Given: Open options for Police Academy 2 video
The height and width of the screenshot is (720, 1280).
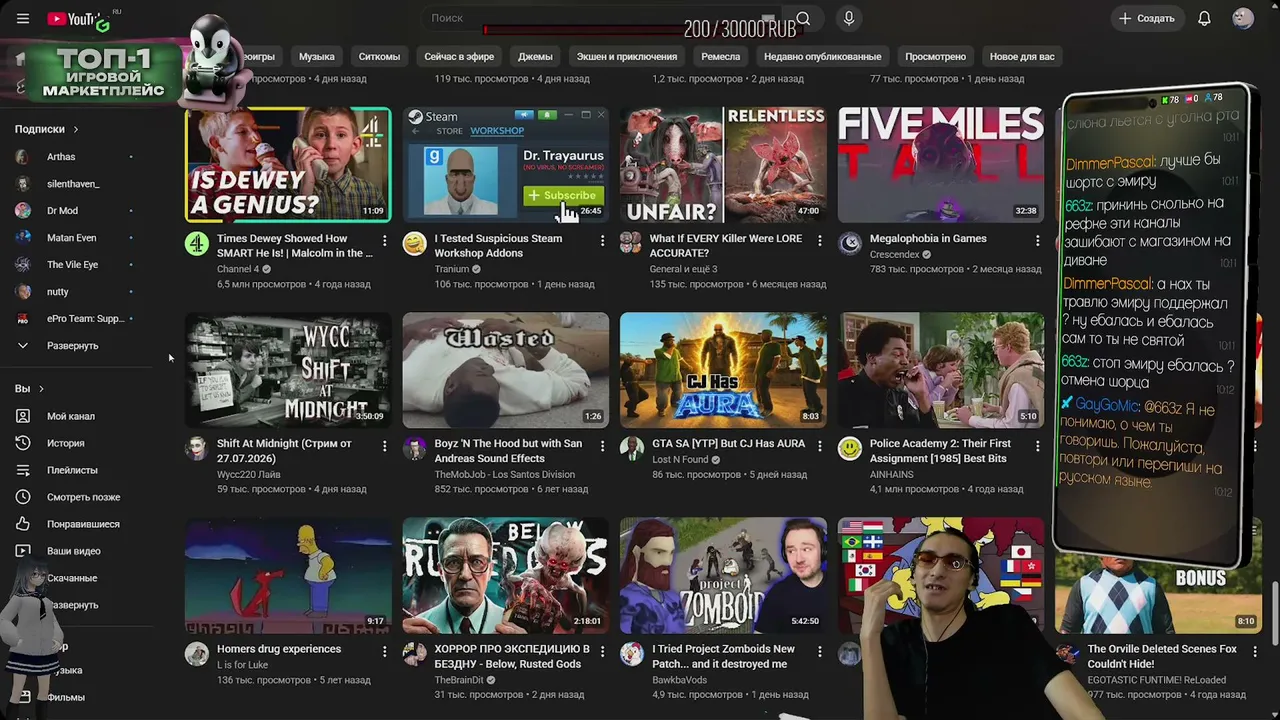Looking at the screenshot, I should pyautogui.click(x=1037, y=445).
